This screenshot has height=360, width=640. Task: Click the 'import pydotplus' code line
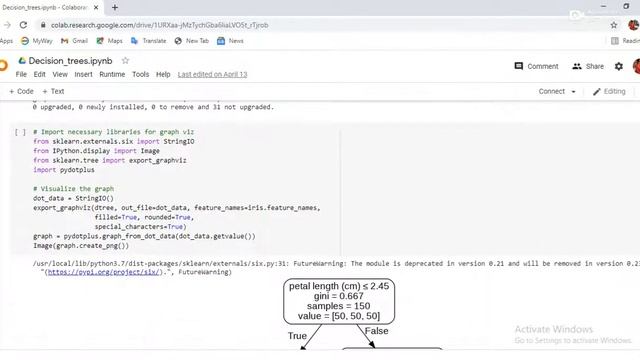[x=64, y=170]
